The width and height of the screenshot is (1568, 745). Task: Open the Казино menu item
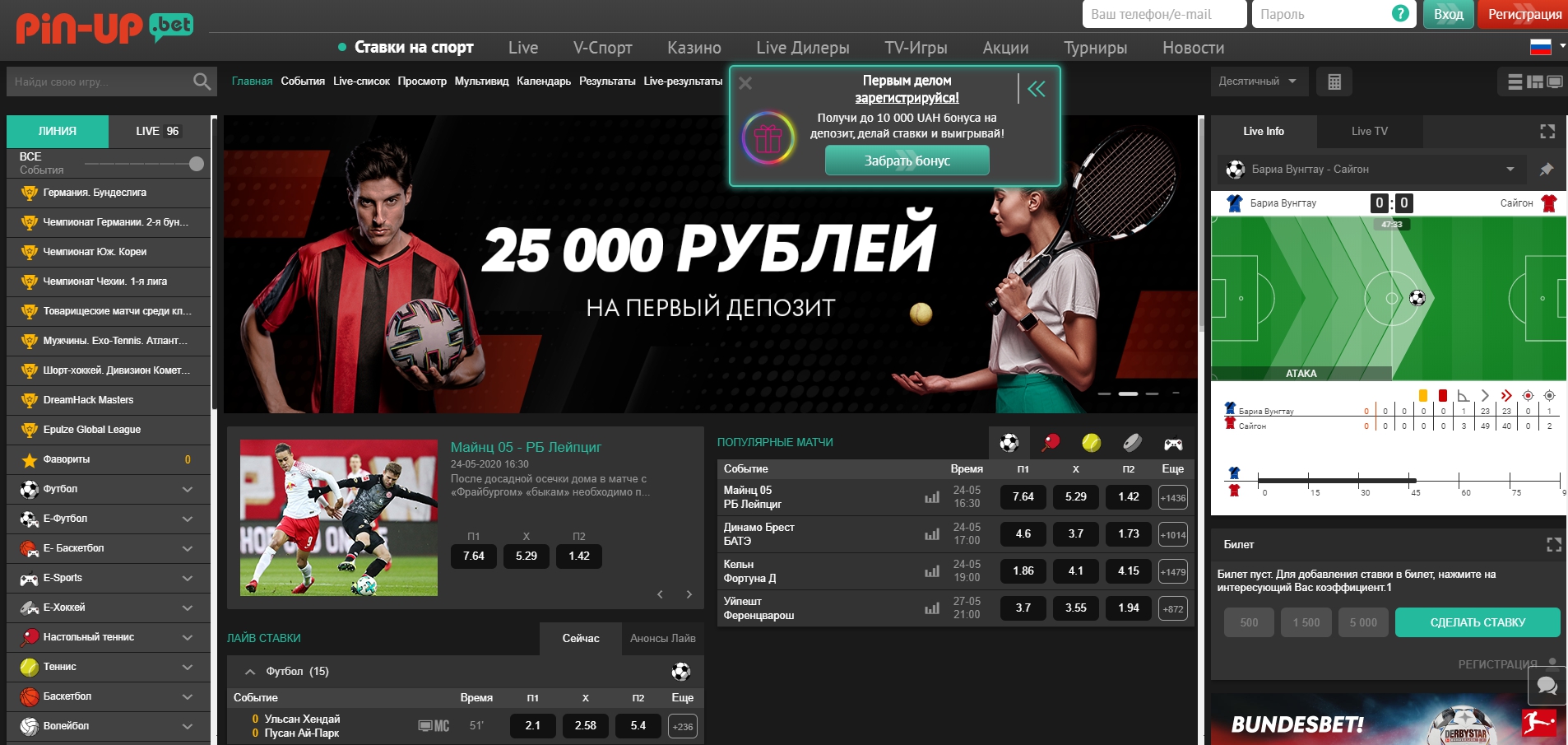(x=694, y=48)
